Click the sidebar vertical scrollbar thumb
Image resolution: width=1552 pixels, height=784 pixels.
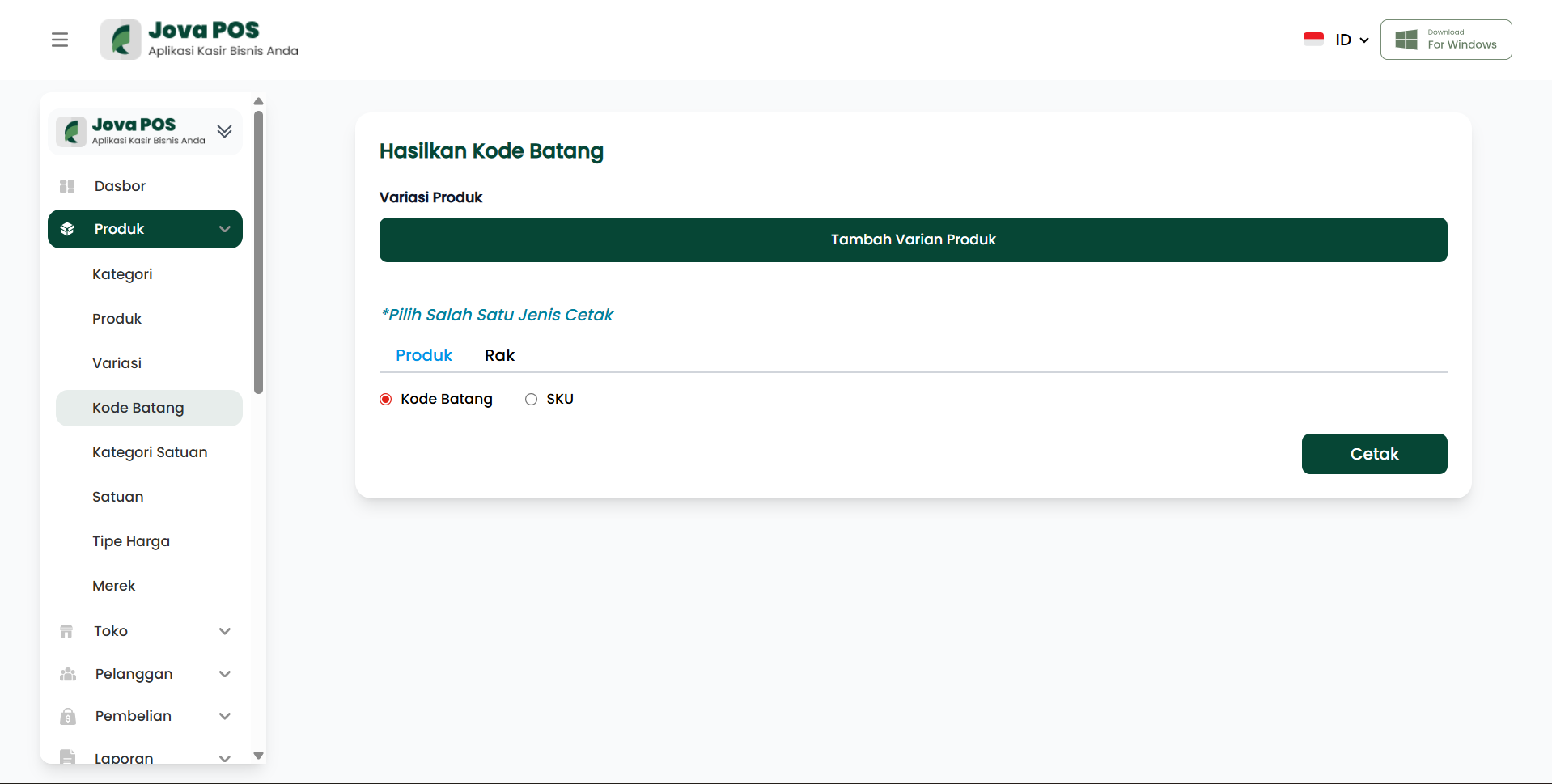click(x=259, y=251)
